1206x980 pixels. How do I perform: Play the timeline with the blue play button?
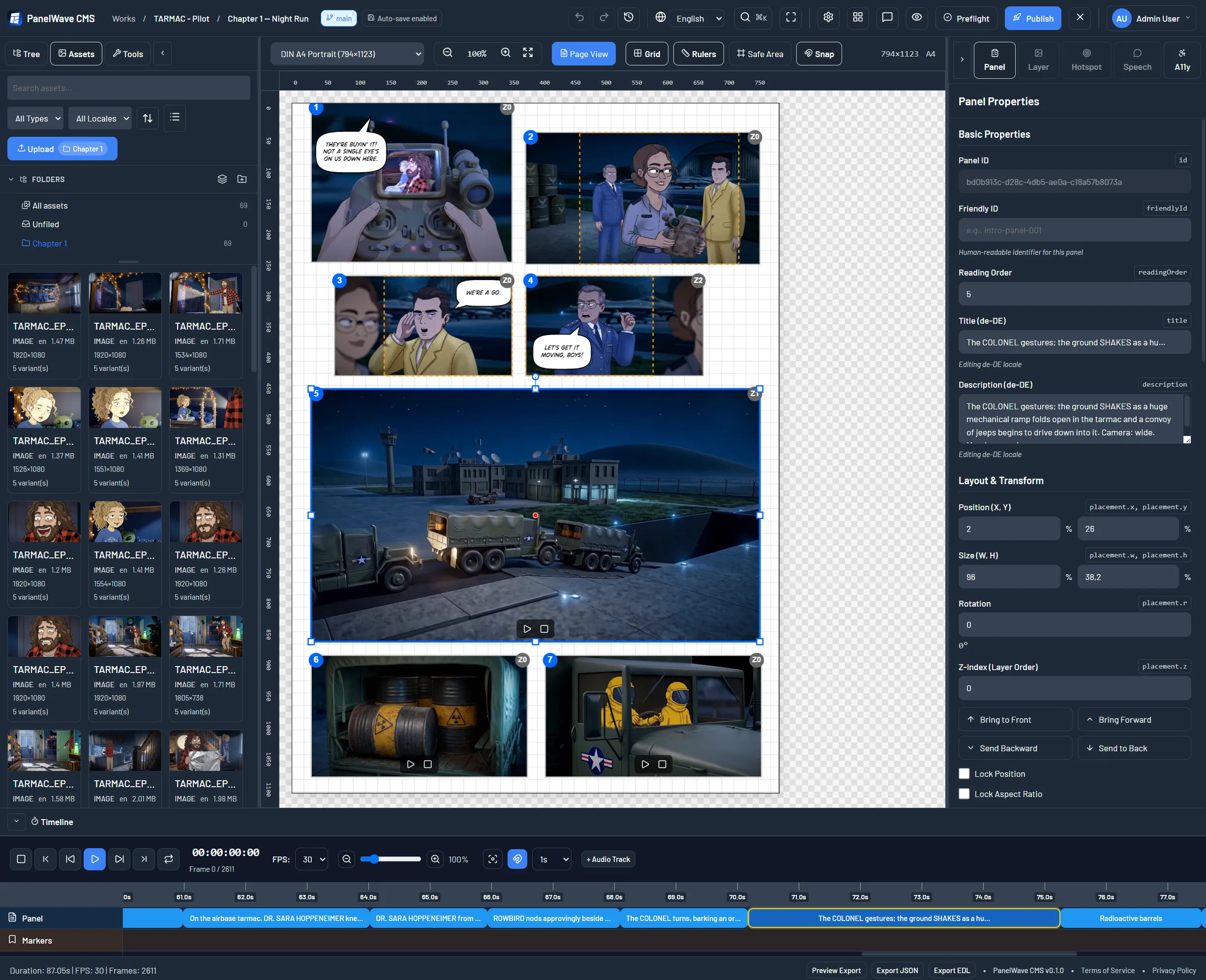point(95,859)
